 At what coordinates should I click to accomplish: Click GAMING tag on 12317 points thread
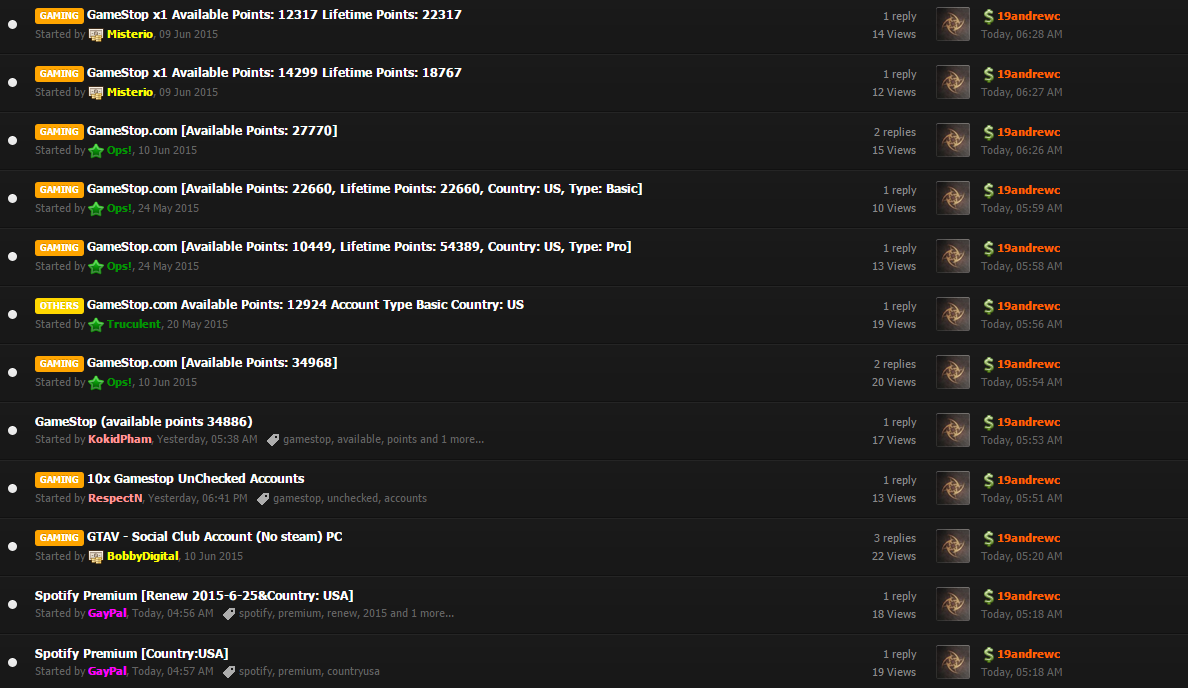coord(59,15)
